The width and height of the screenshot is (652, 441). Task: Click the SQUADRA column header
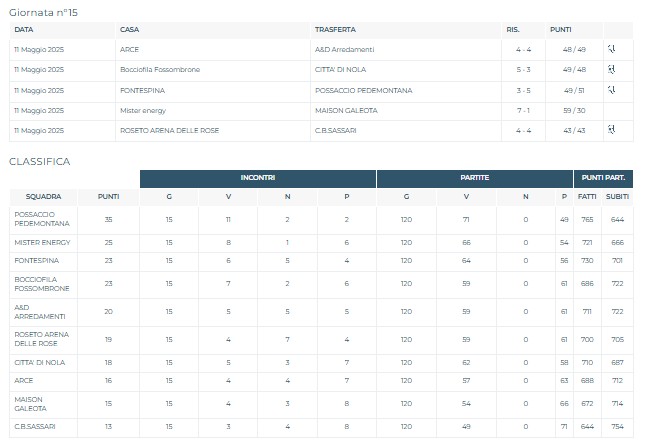click(43, 197)
